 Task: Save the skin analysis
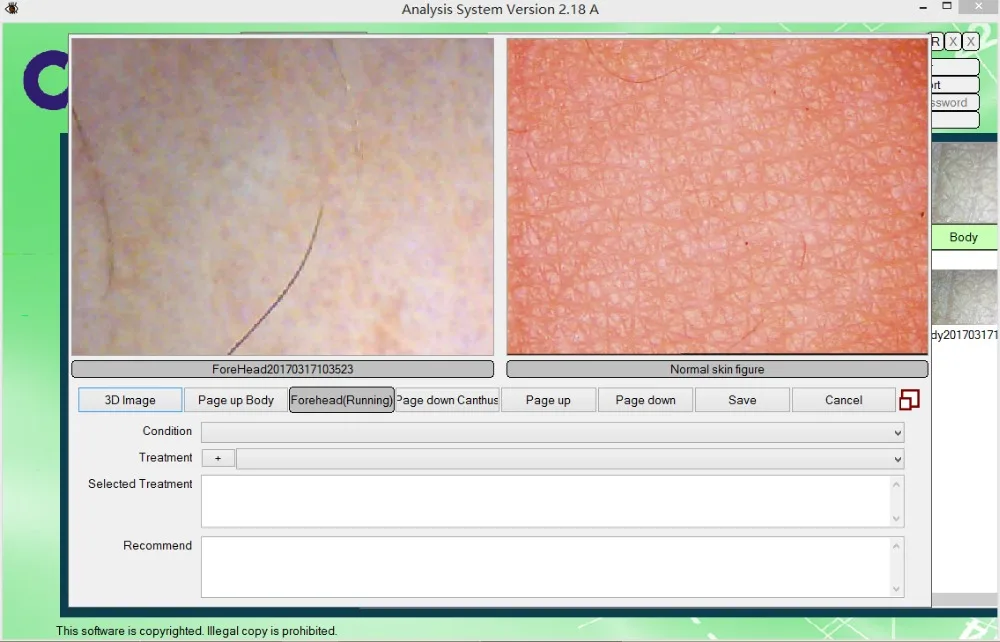(x=742, y=400)
